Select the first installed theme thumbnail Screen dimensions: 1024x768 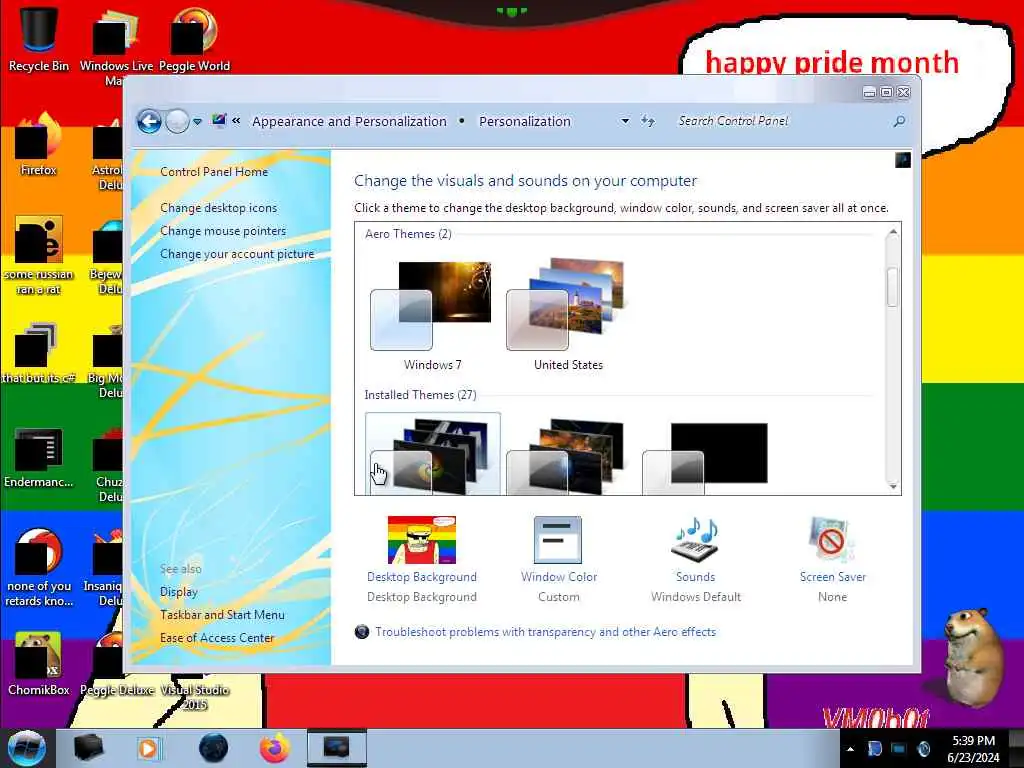[x=432, y=454]
